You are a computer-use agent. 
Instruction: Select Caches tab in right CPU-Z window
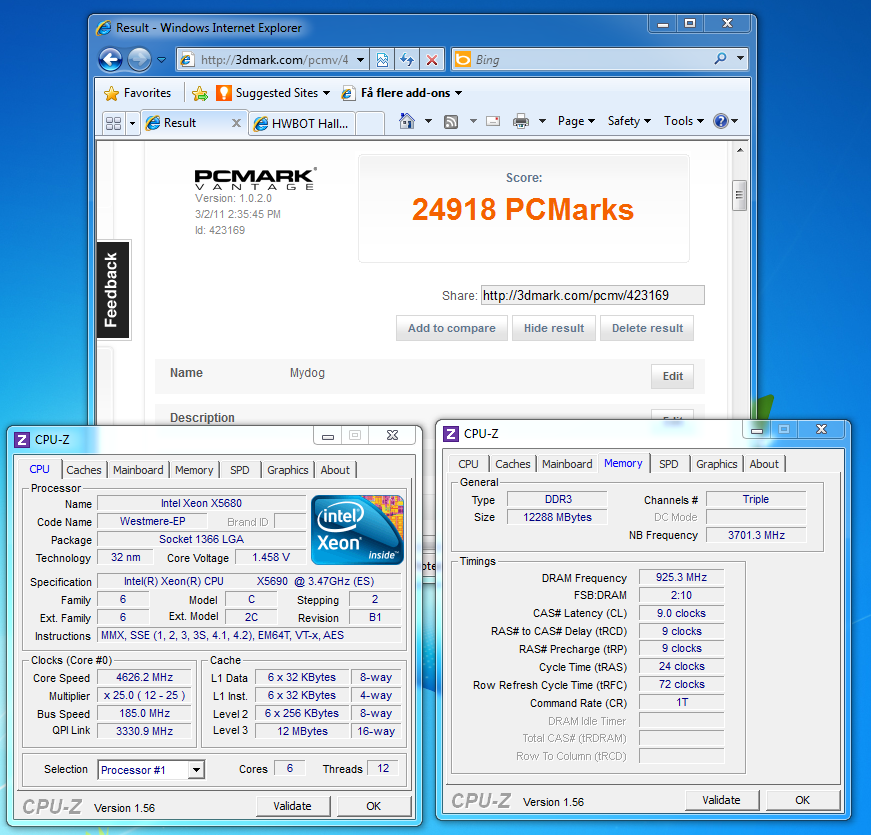(x=513, y=464)
